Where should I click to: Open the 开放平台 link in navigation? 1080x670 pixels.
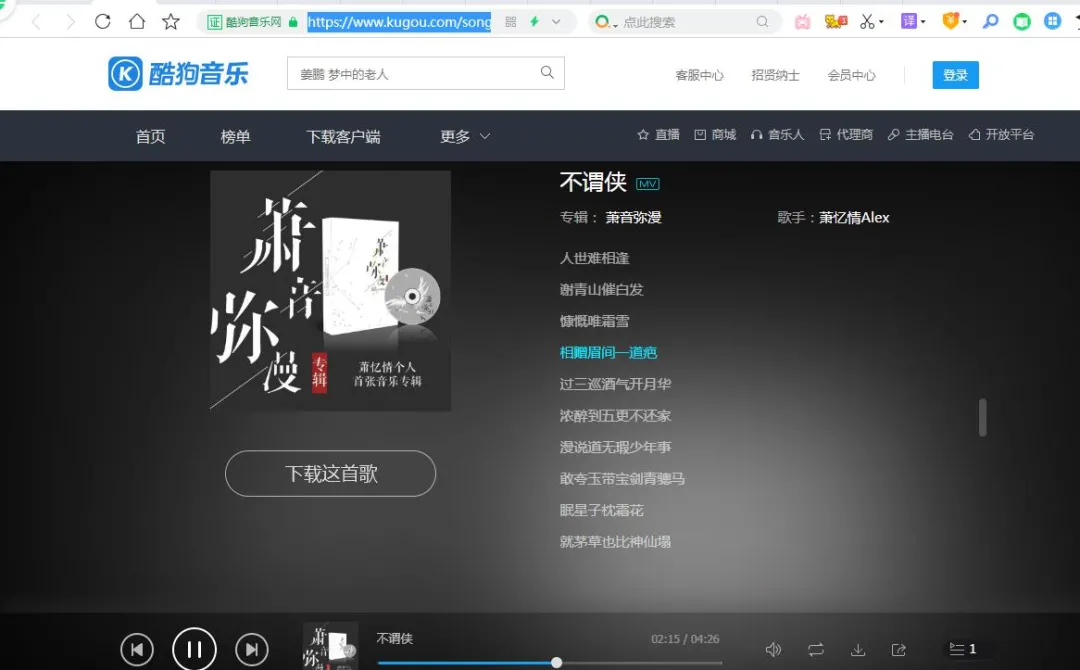coord(1001,135)
